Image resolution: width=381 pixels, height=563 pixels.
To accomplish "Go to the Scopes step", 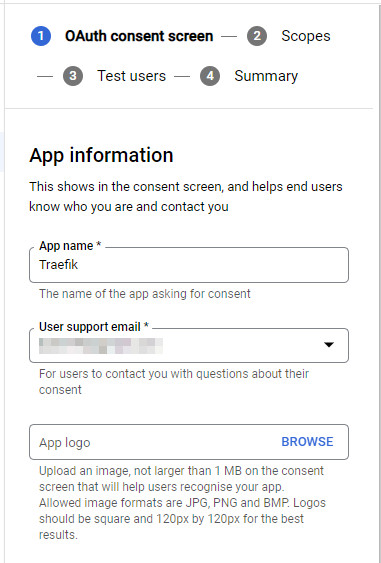I will pyautogui.click(x=306, y=36).
